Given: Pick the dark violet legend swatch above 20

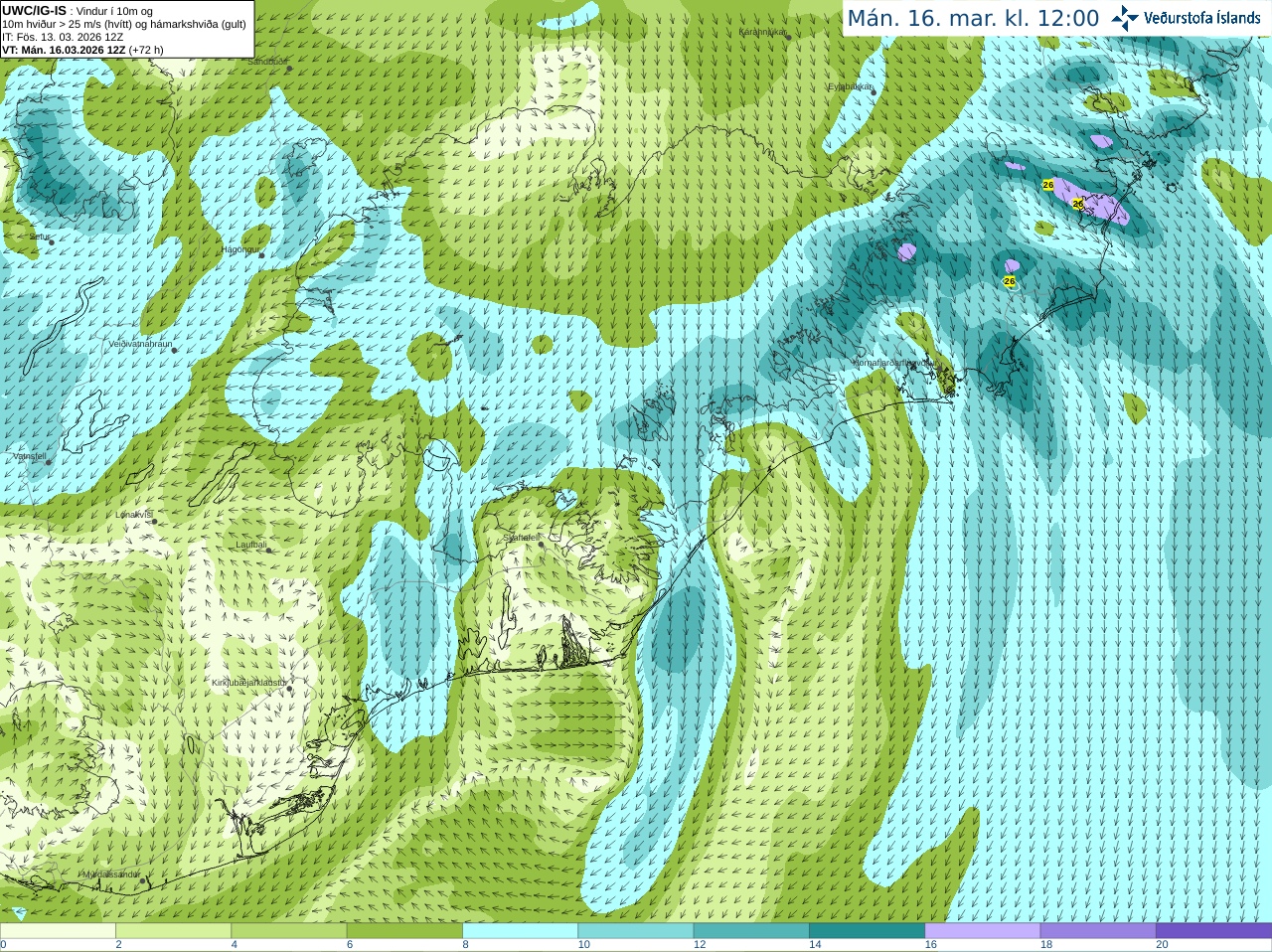Looking at the screenshot, I should [1213, 931].
